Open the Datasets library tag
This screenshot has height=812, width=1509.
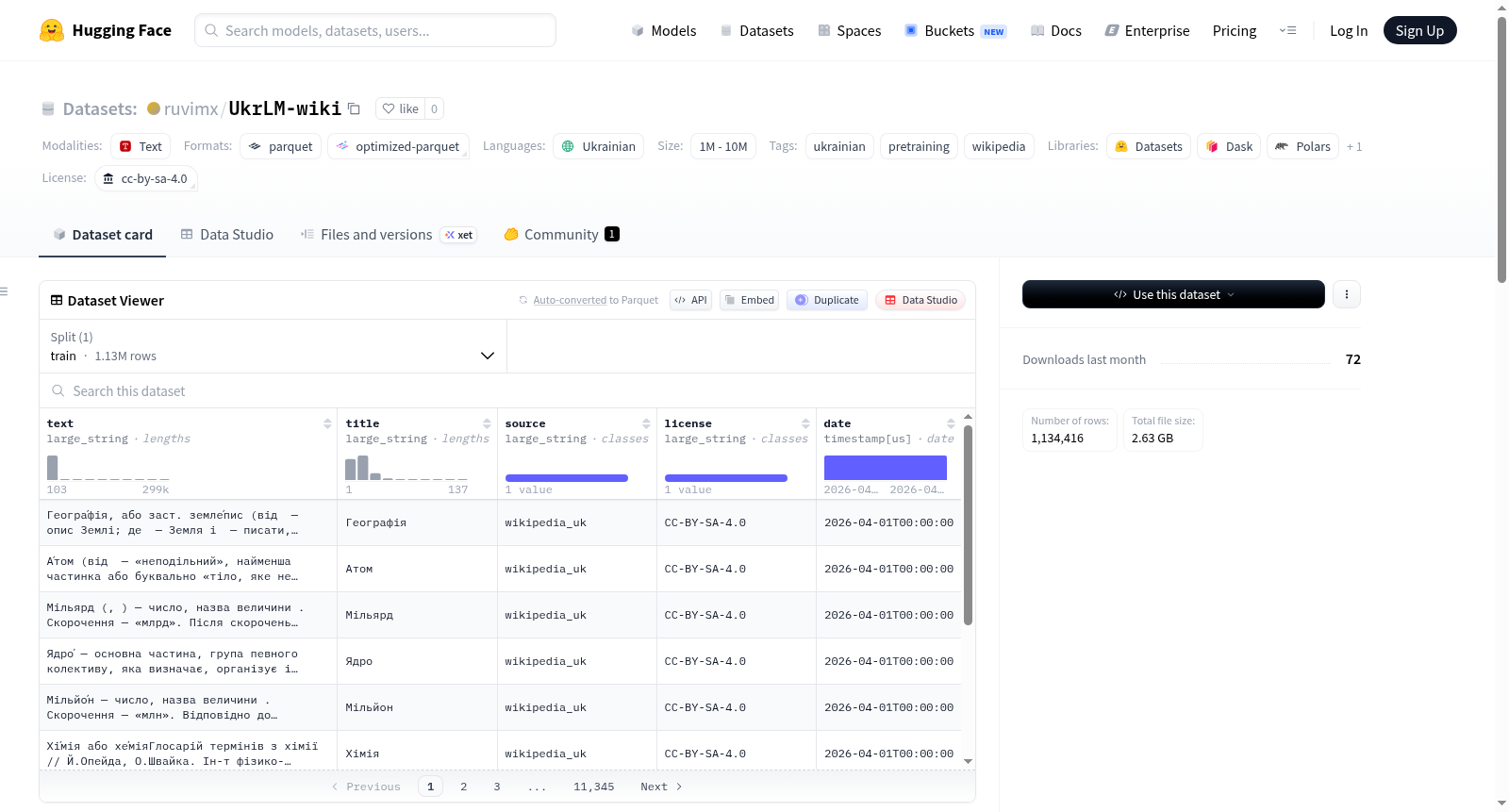tap(1149, 146)
